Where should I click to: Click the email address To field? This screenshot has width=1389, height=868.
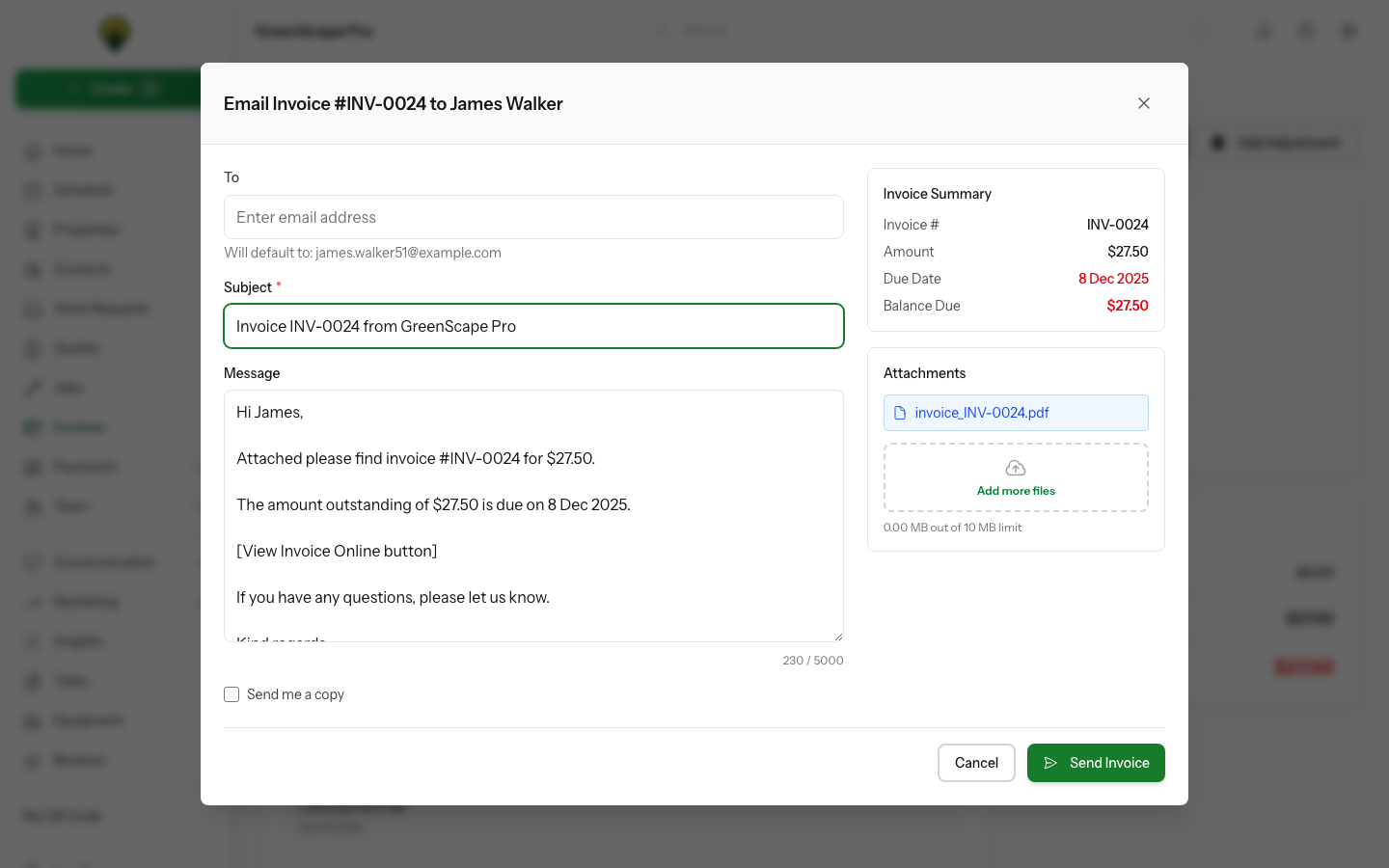[x=533, y=217]
